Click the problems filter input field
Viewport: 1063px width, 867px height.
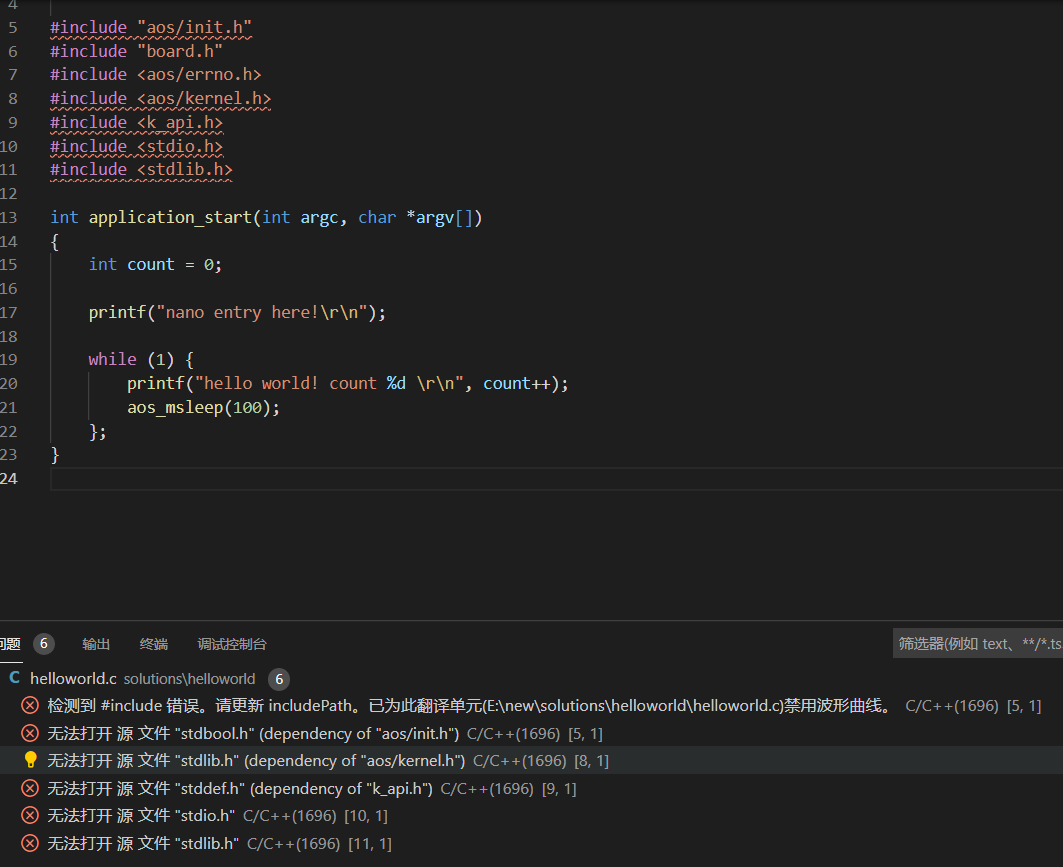tap(977, 643)
